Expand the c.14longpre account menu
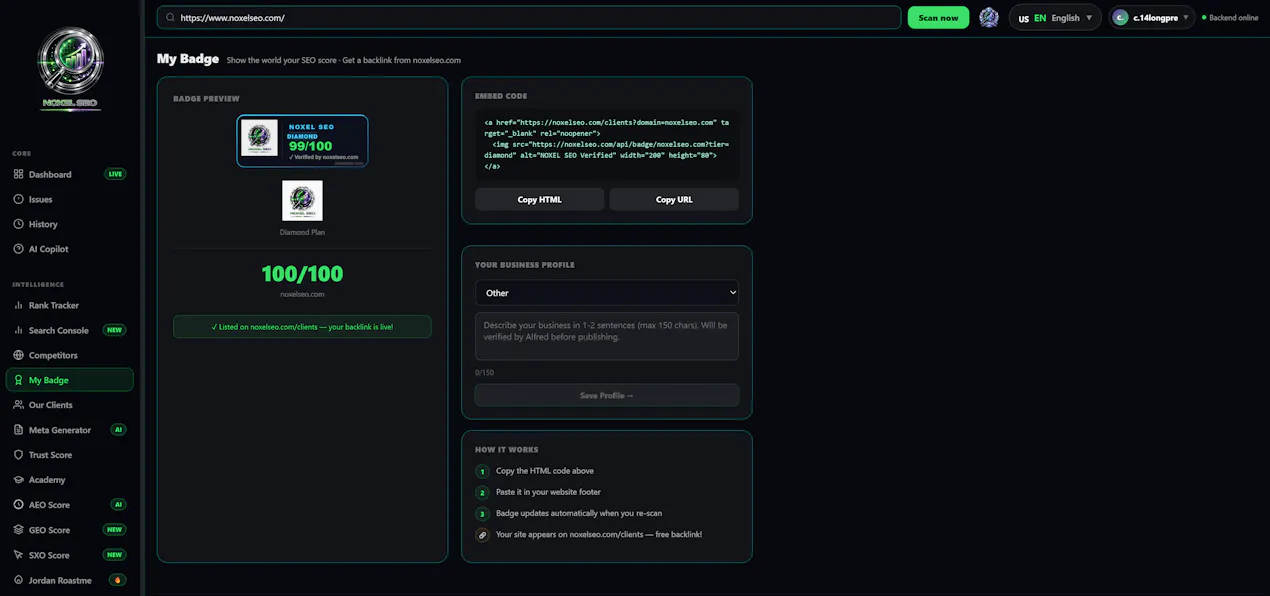This screenshot has height=596, width=1270. (x=1151, y=18)
